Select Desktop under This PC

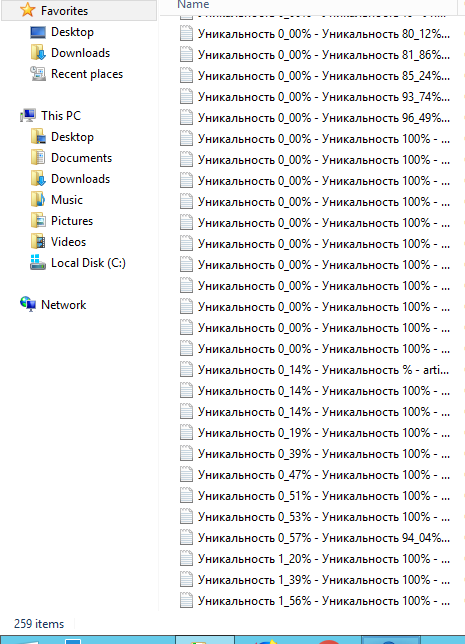click(x=72, y=137)
